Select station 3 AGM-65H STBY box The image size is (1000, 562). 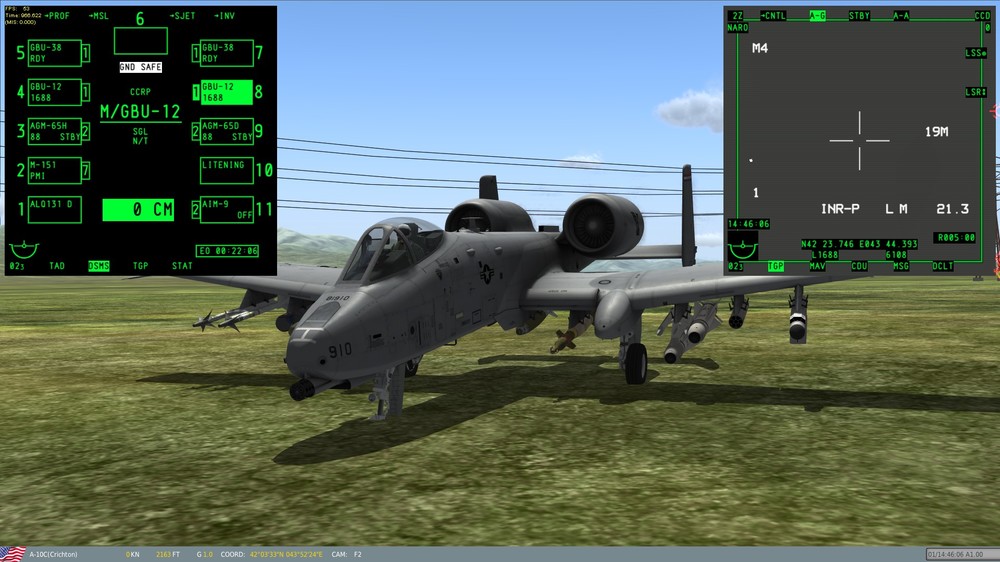click(x=55, y=131)
